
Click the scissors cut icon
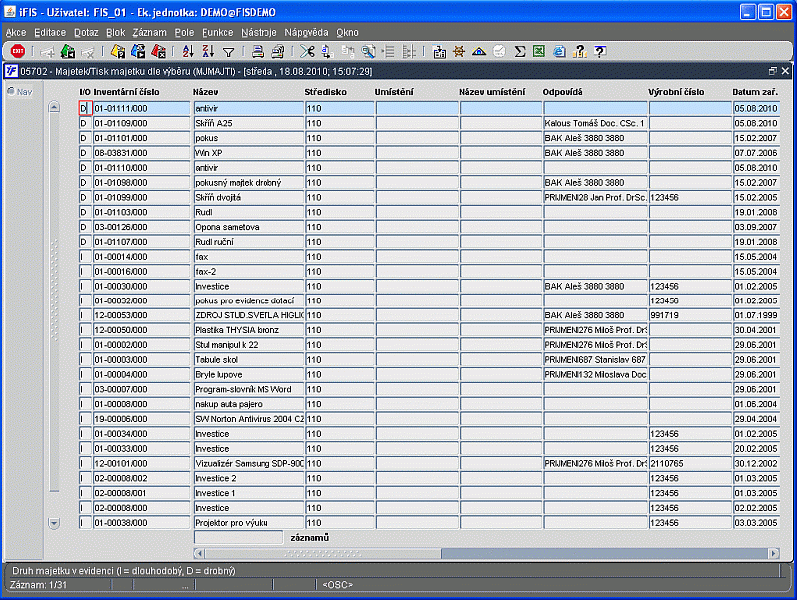coord(307,51)
